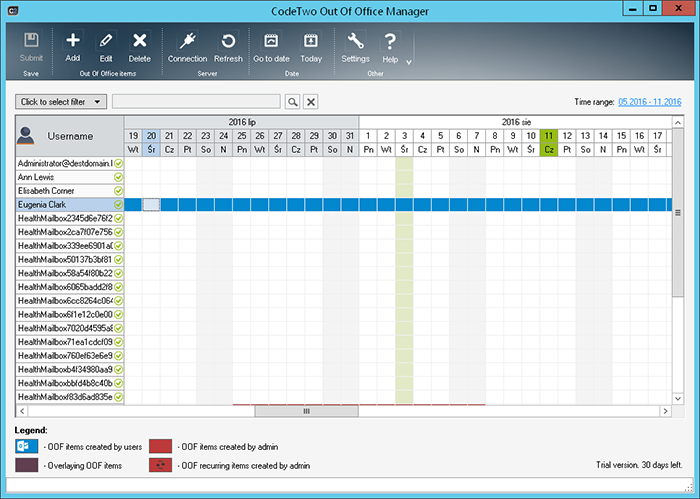Select the Administrator@destdomain user row
The image size is (700, 499).
[70, 163]
